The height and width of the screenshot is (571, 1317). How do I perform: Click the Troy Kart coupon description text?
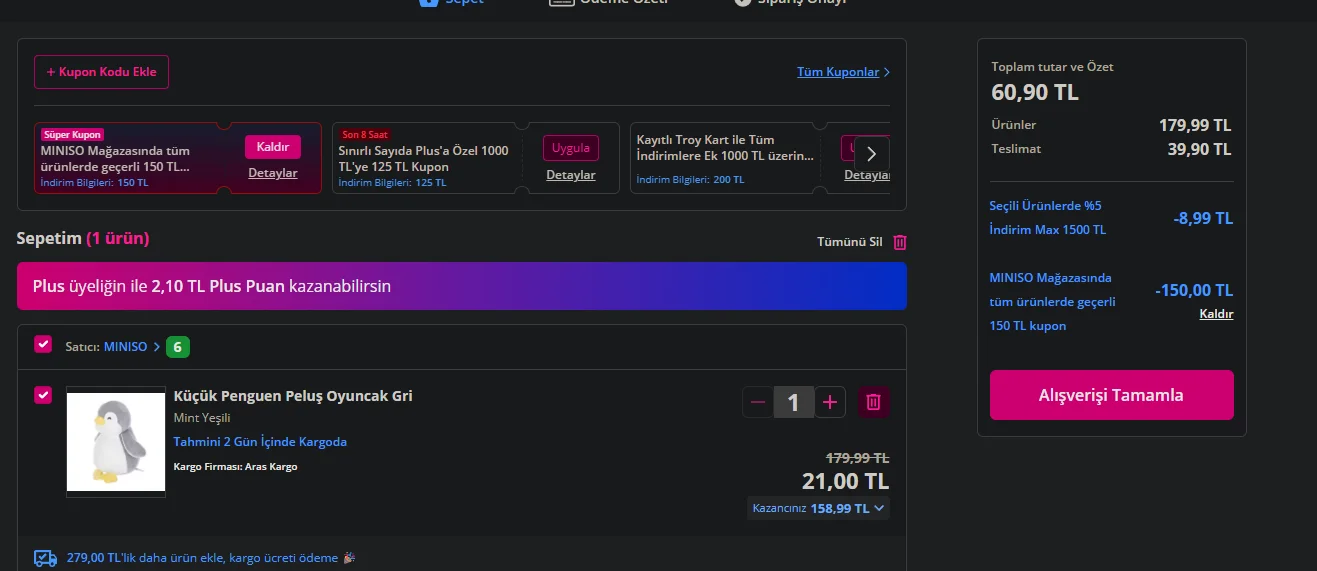[725, 148]
